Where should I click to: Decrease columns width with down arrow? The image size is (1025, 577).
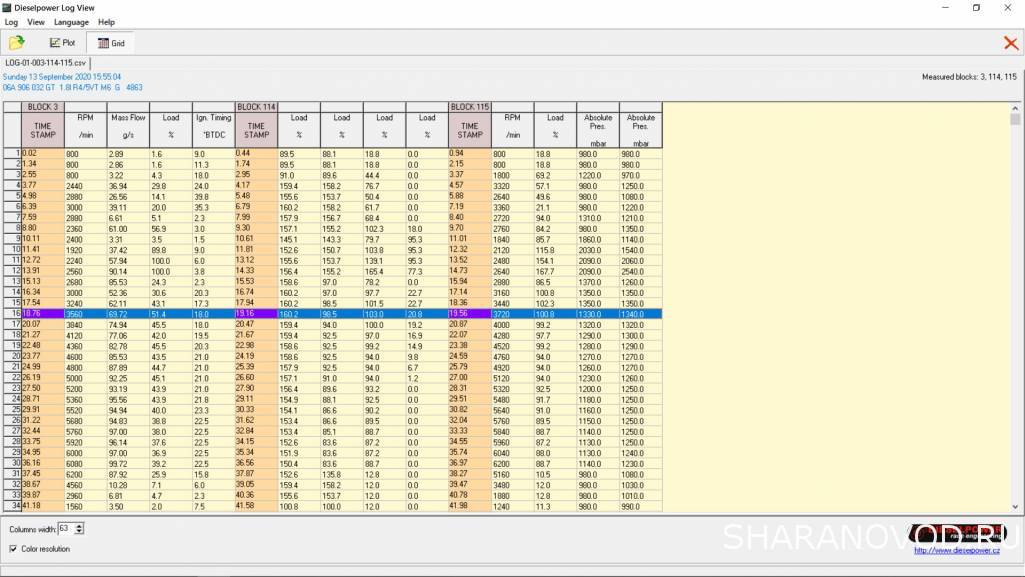80,531
